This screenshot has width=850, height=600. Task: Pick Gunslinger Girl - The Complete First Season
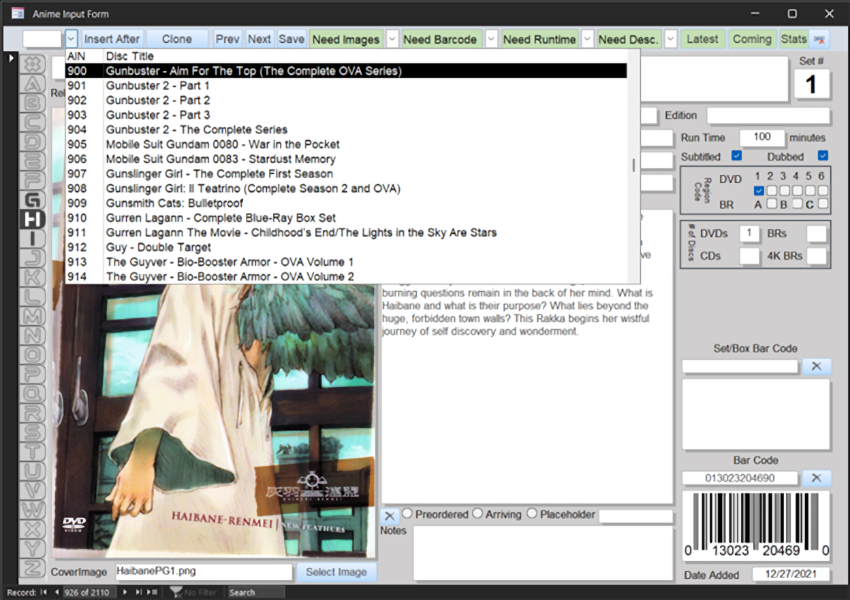[346, 173]
